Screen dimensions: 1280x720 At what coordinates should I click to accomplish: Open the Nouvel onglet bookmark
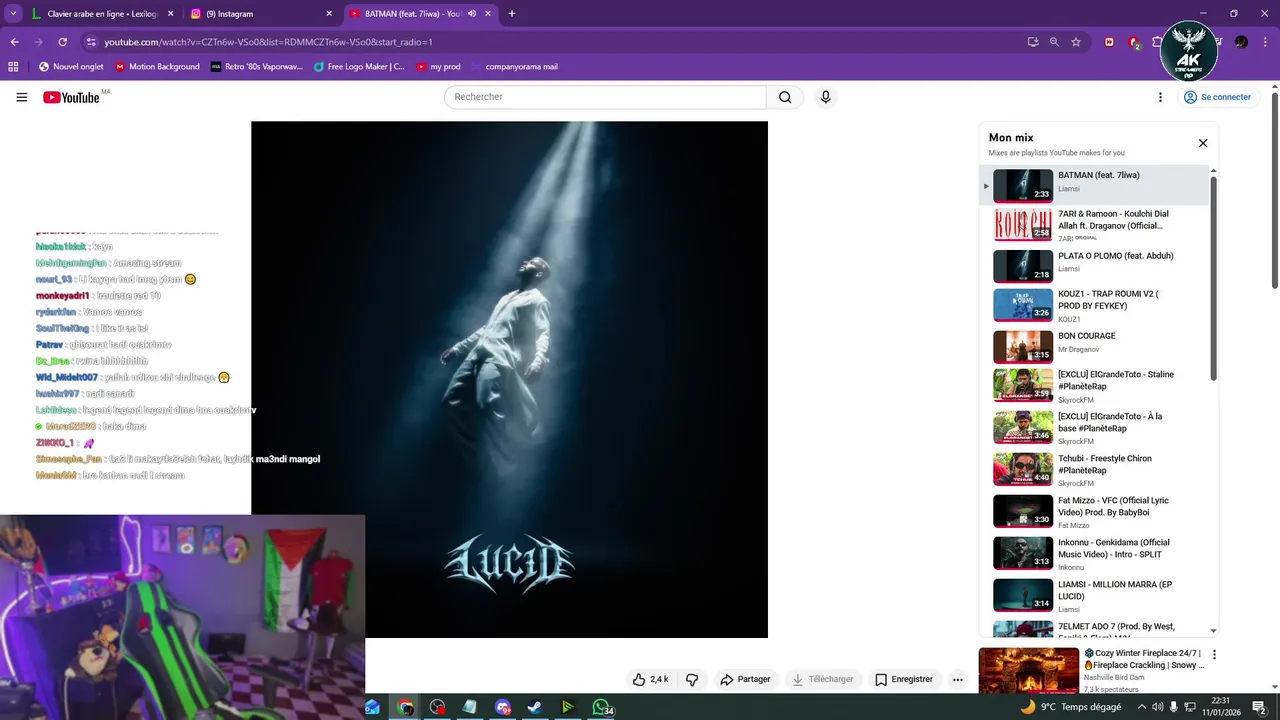[71, 67]
